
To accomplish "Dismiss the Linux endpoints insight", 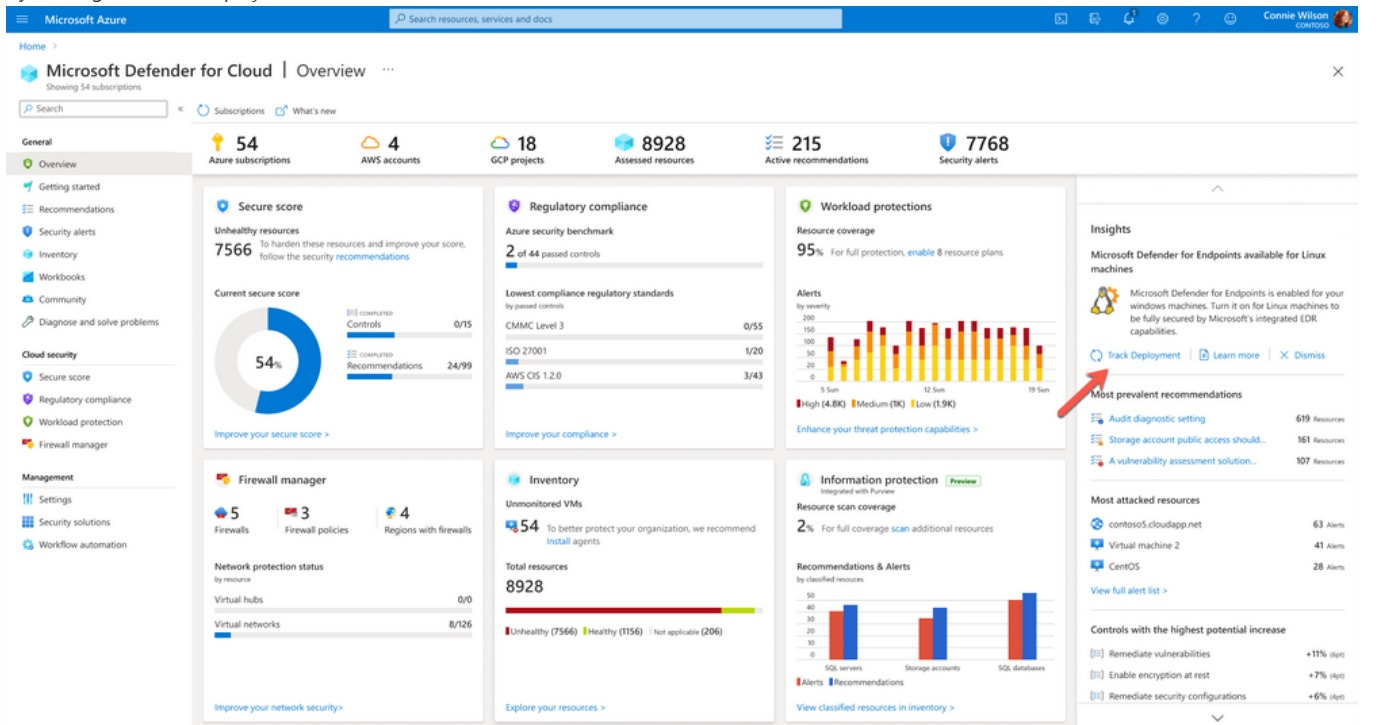I will pyautogui.click(x=1302, y=355).
